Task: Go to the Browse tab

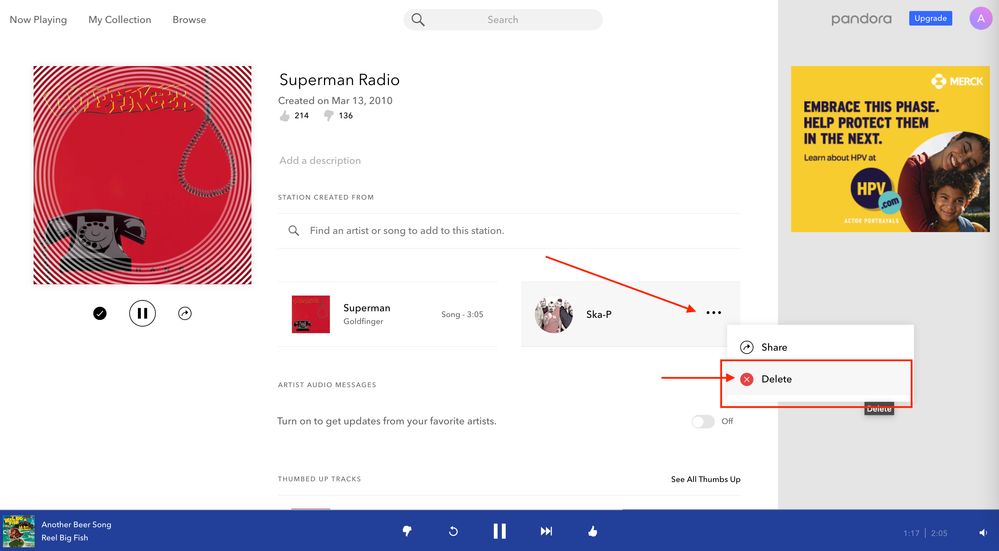Action: [189, 19]
